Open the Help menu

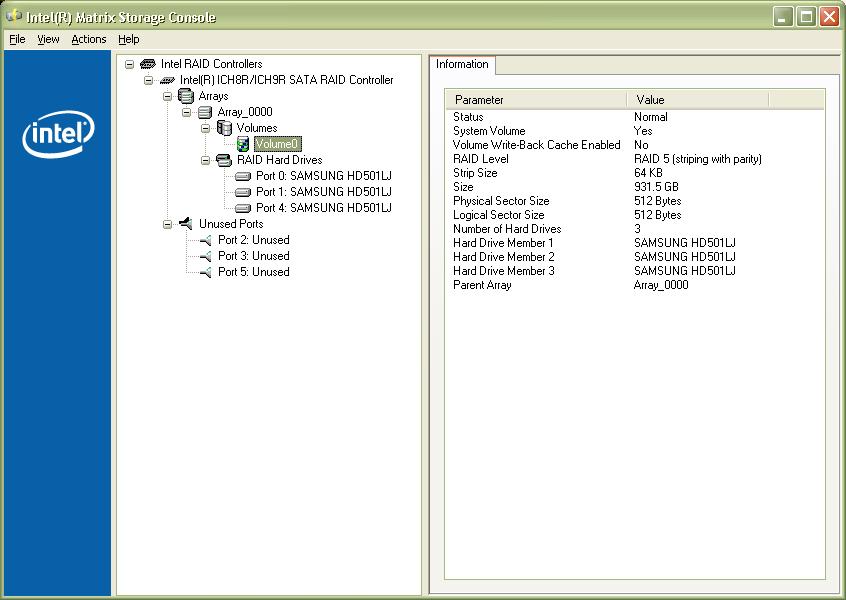[128, 39]
